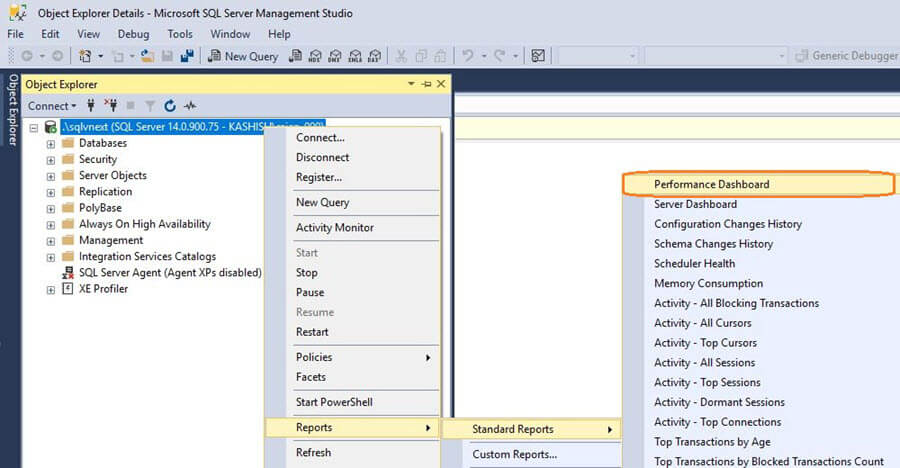Open the Connect dropdown in Object Explorer
This screenshot has width=900, height=468.
coord(51,106)
